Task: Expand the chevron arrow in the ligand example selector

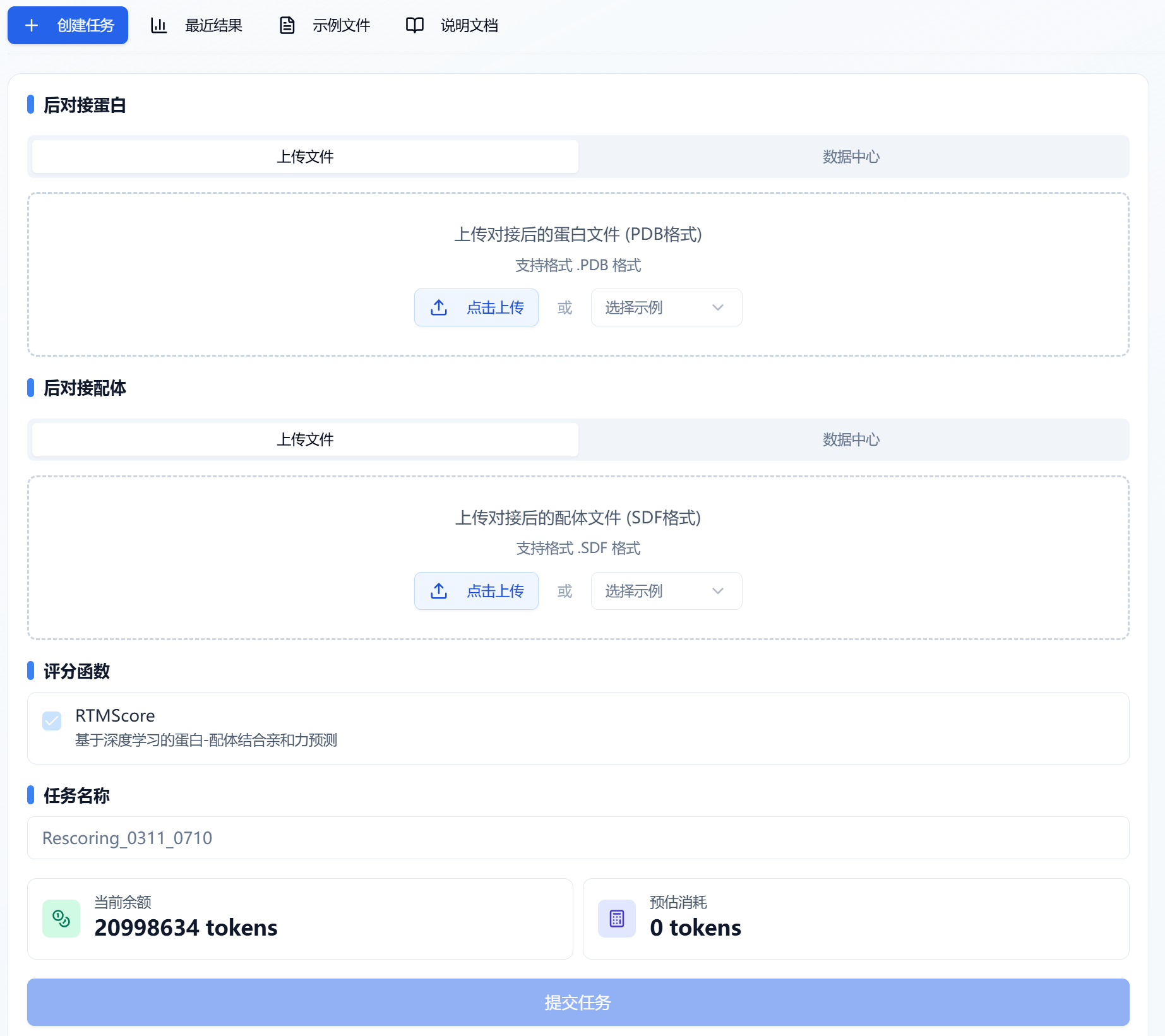Action: [718, 591]
